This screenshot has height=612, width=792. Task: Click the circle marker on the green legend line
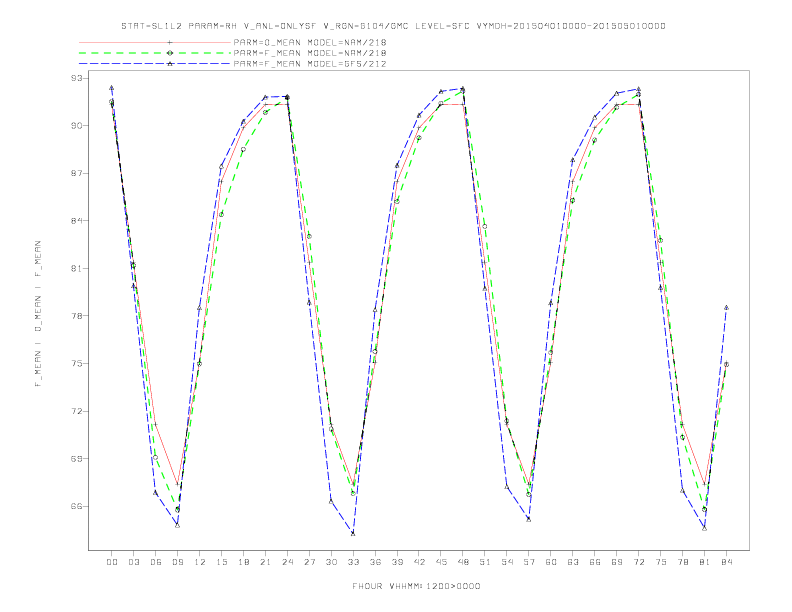pos(170,53)
